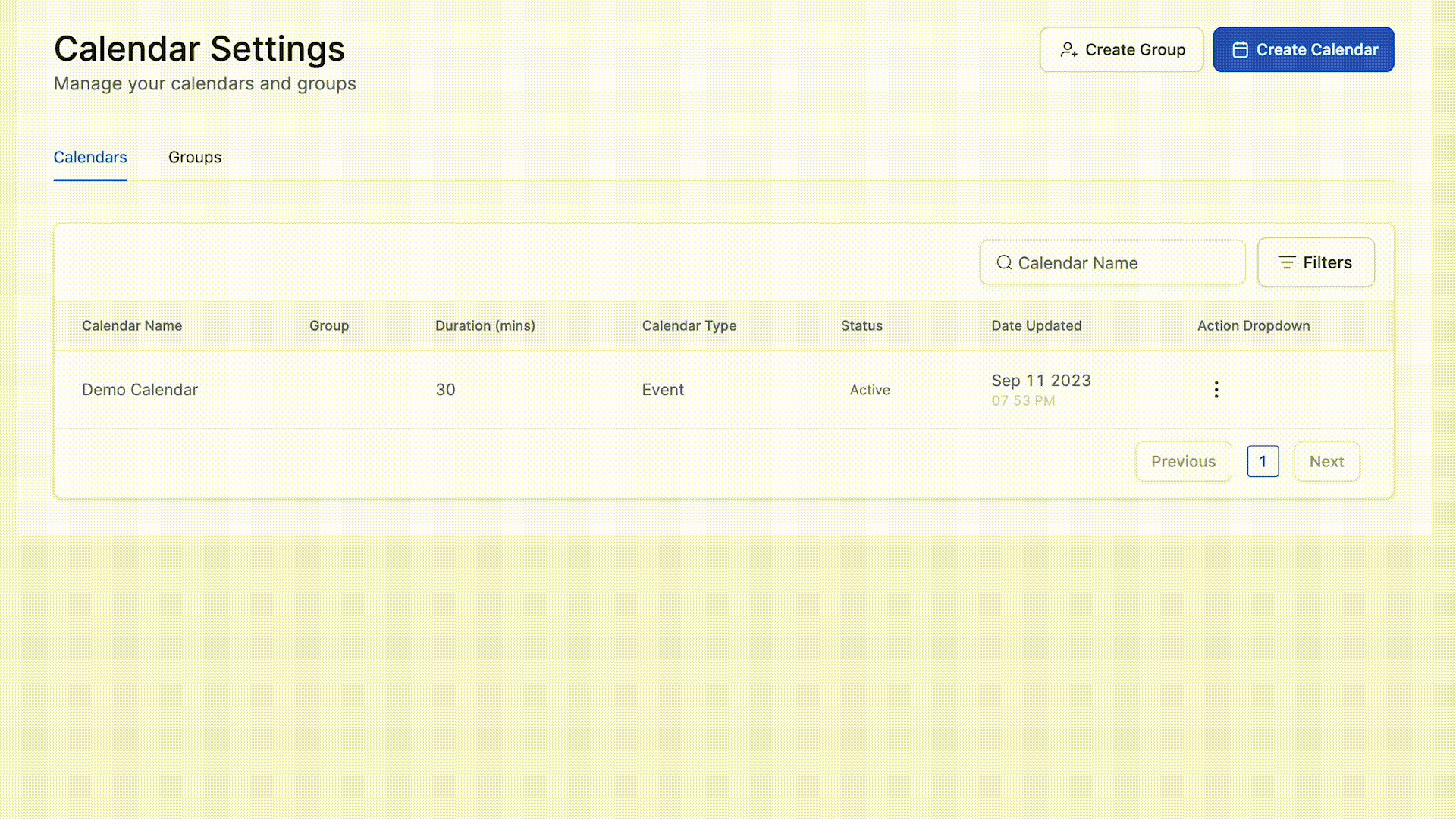This screenshot has height=819, width=1456.
Task: Go to the Next page
Action: (1326, 461)
